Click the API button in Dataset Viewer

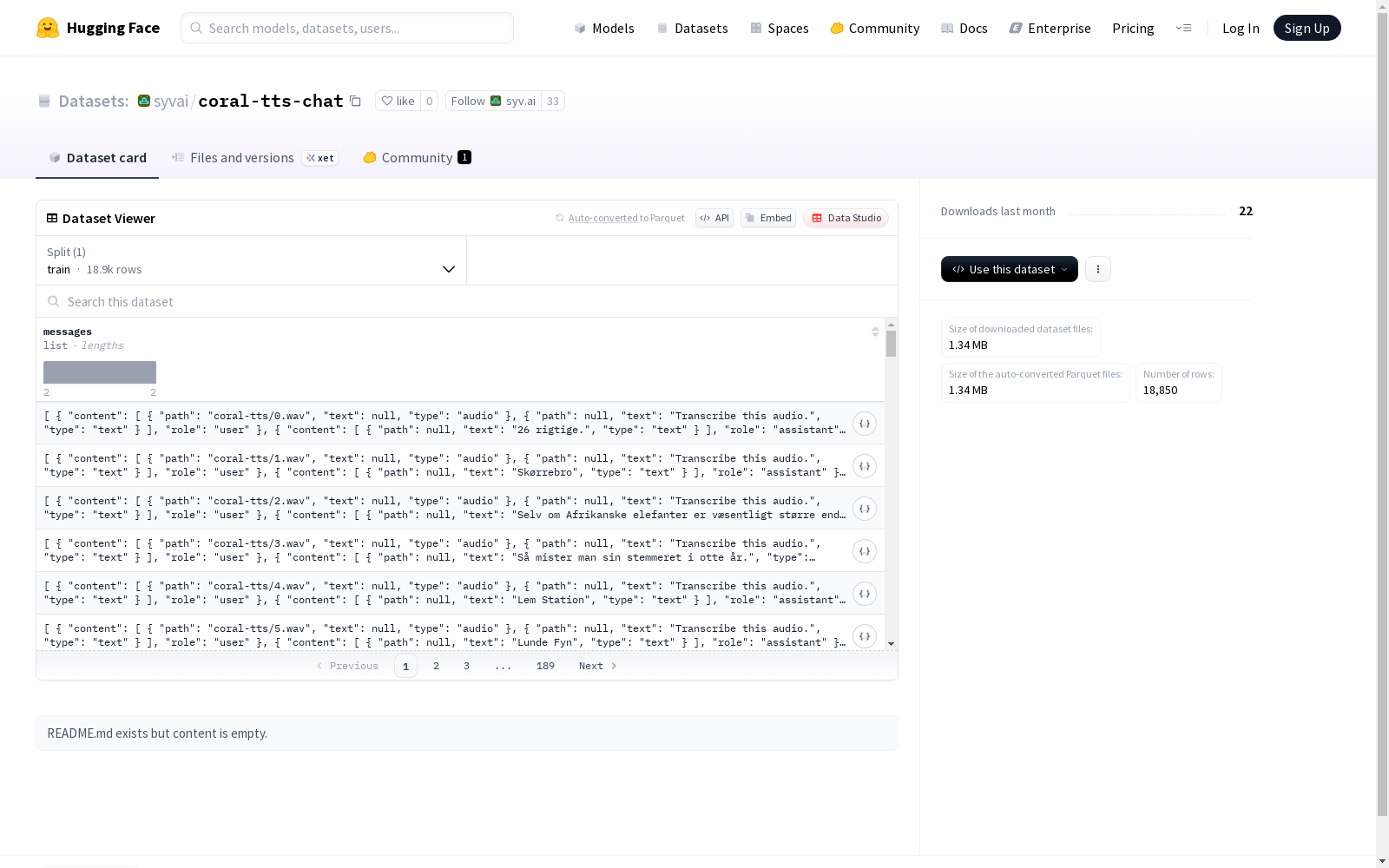click(714, 218)
